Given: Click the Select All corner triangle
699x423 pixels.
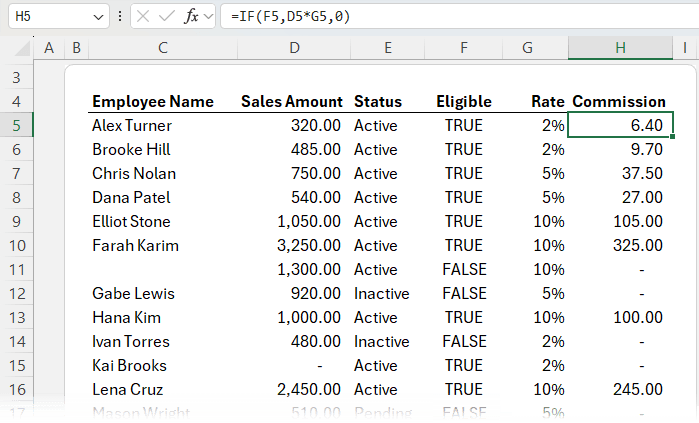Looking at the screenshot, I should click(x=22, y=48).
